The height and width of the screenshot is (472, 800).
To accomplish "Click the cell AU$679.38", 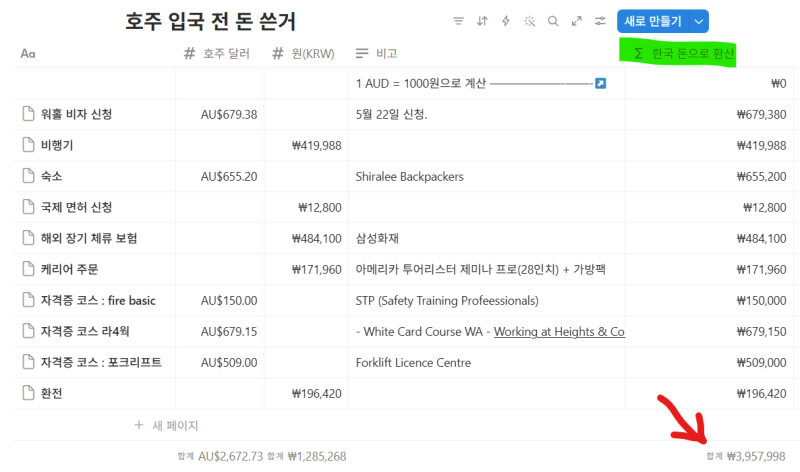I will (220, 114).
